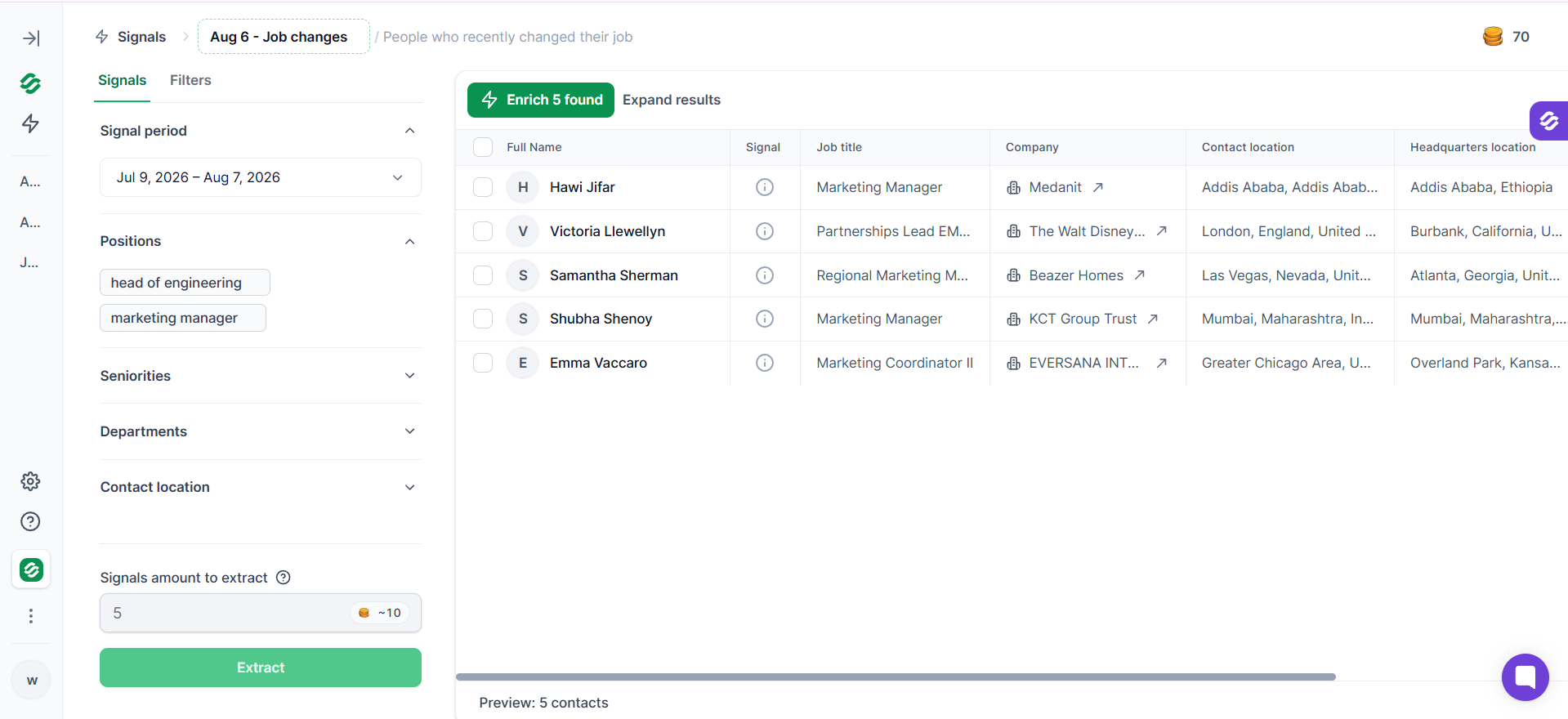Select the Hawi Jifar row checkbox
The width and height of the screenshot is (1568, 719).
pos(483,187)
